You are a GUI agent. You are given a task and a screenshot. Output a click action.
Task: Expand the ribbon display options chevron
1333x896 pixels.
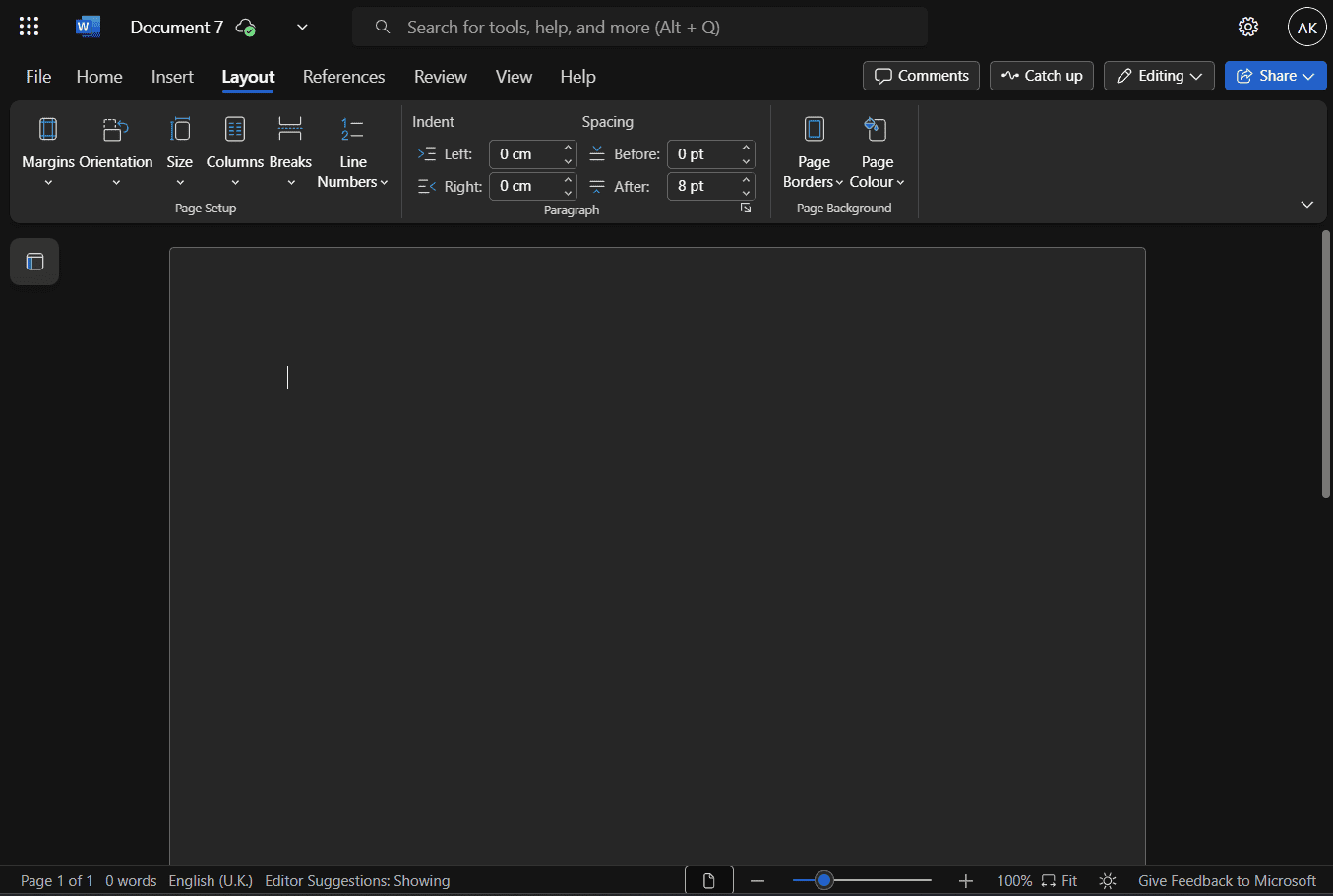pos(1306,205)
